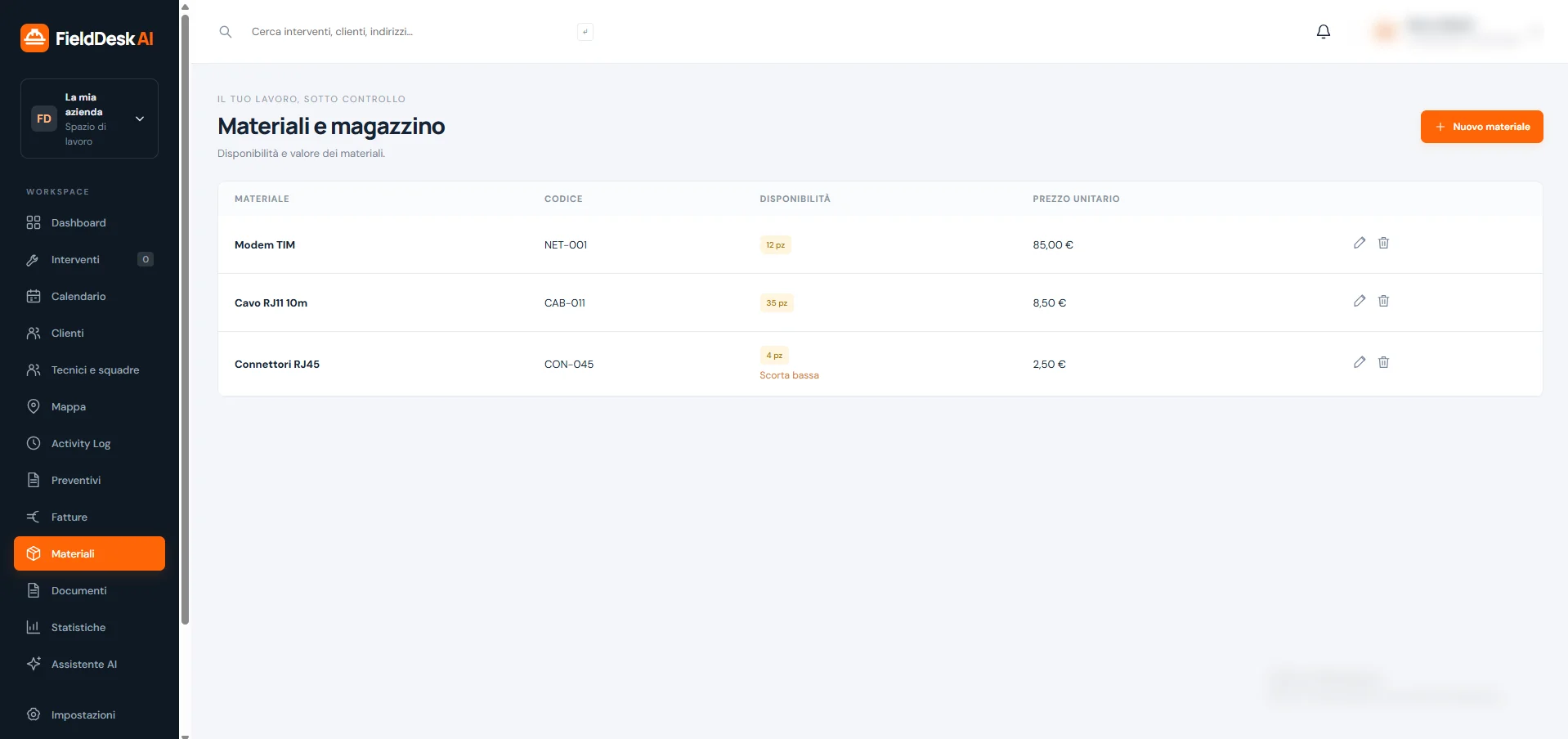Click the code CAB-011
The height and width of the screenshot is (739, 1568).
(565, 303)
